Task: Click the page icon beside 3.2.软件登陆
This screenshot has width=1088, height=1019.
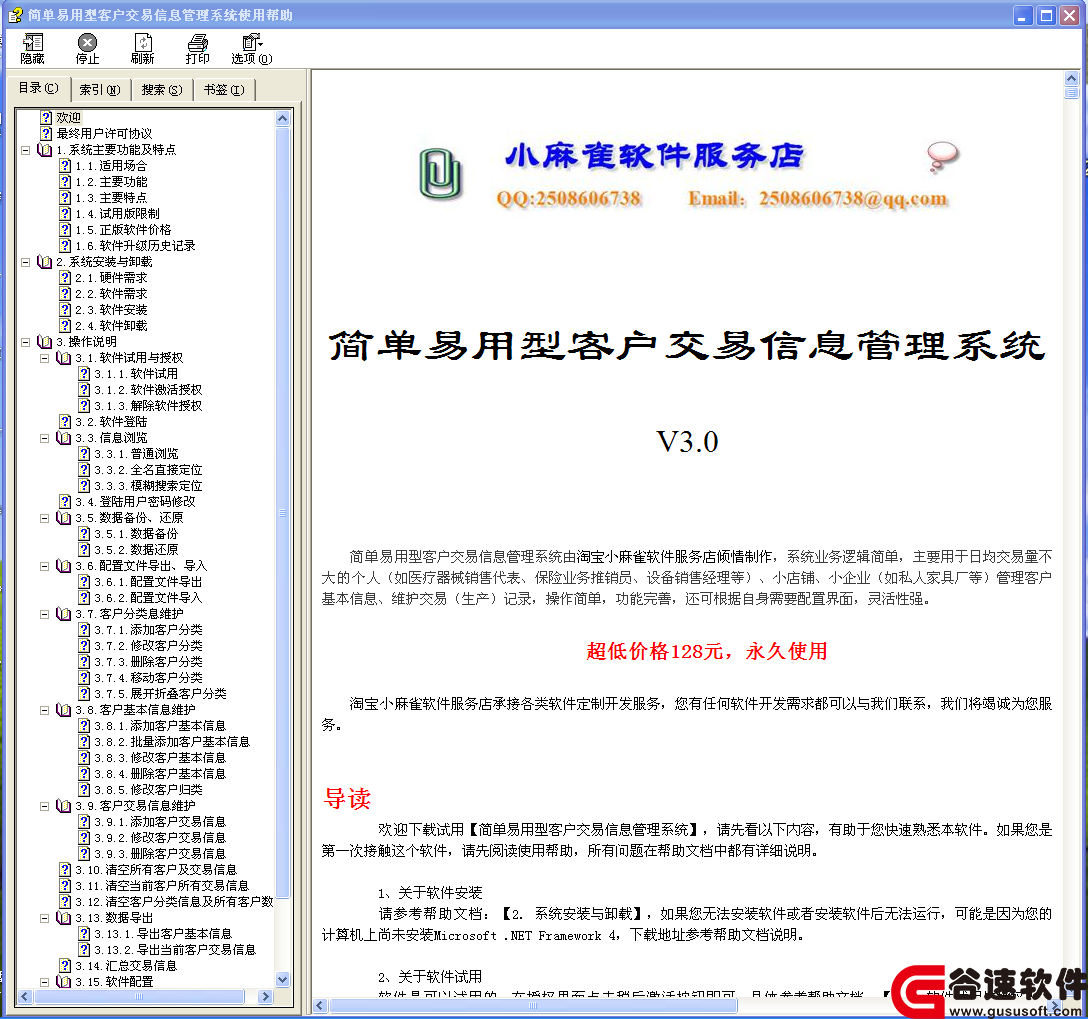Action: (x=65, y=422)
